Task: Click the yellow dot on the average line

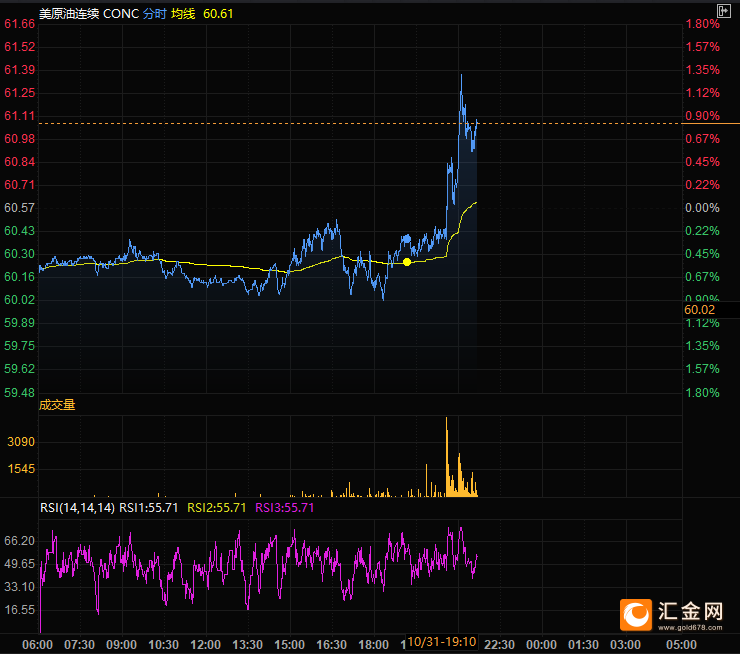Action: click(407, 262)
